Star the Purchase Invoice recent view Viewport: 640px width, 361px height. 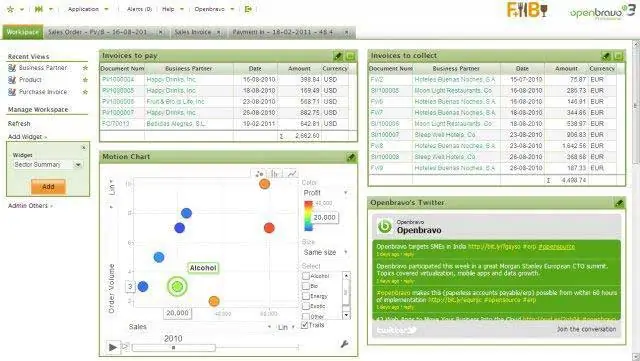(x=85, y=92)
